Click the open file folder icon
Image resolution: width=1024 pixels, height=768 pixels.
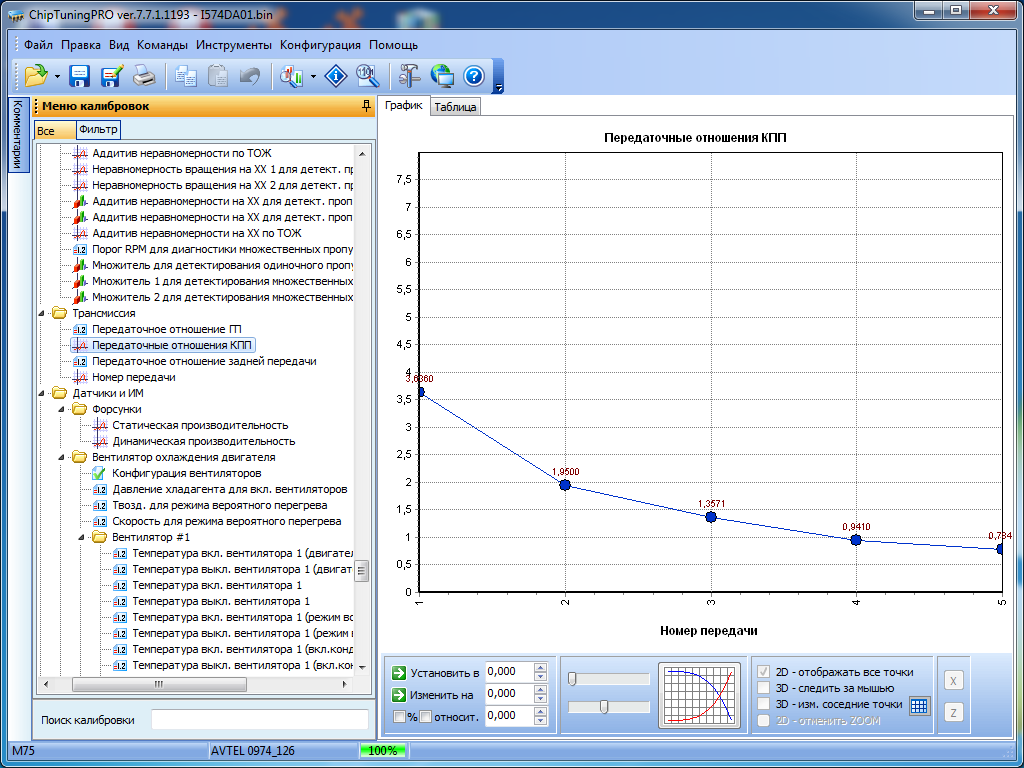point(36,75)
